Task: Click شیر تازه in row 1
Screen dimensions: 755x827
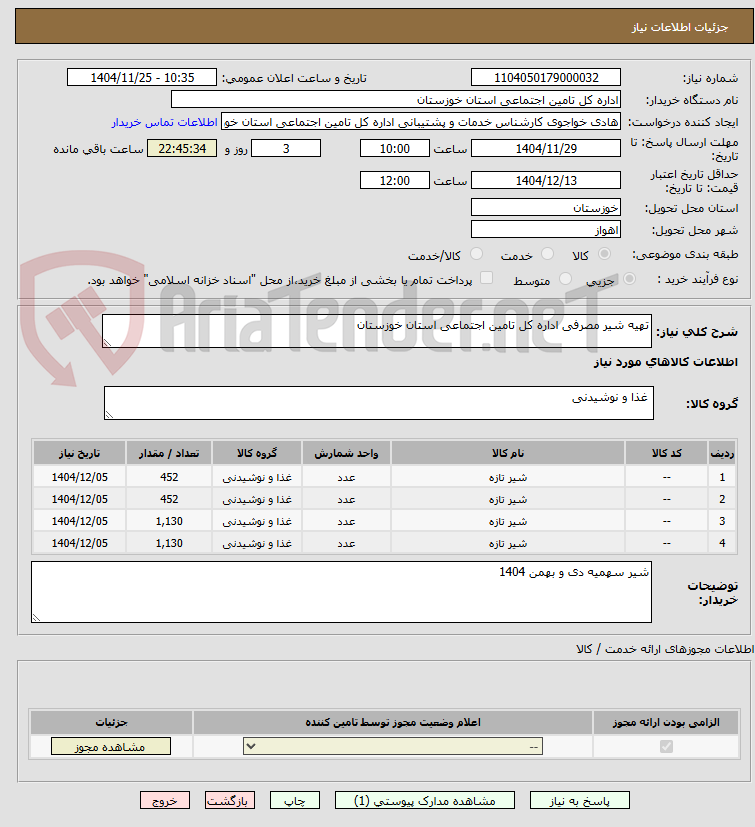Action: click(508, 477)
